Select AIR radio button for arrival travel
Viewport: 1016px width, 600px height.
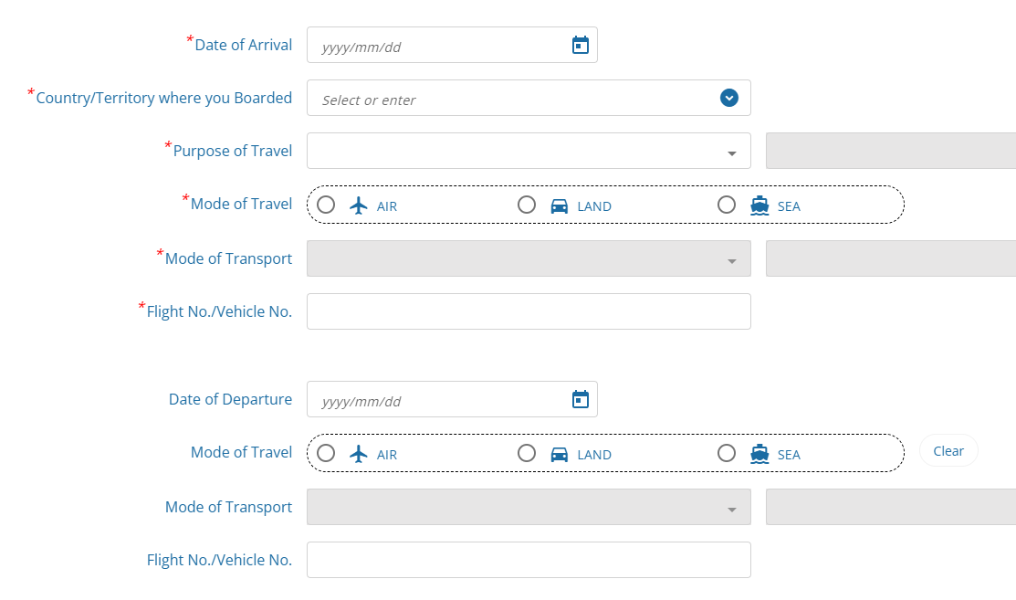326,205
